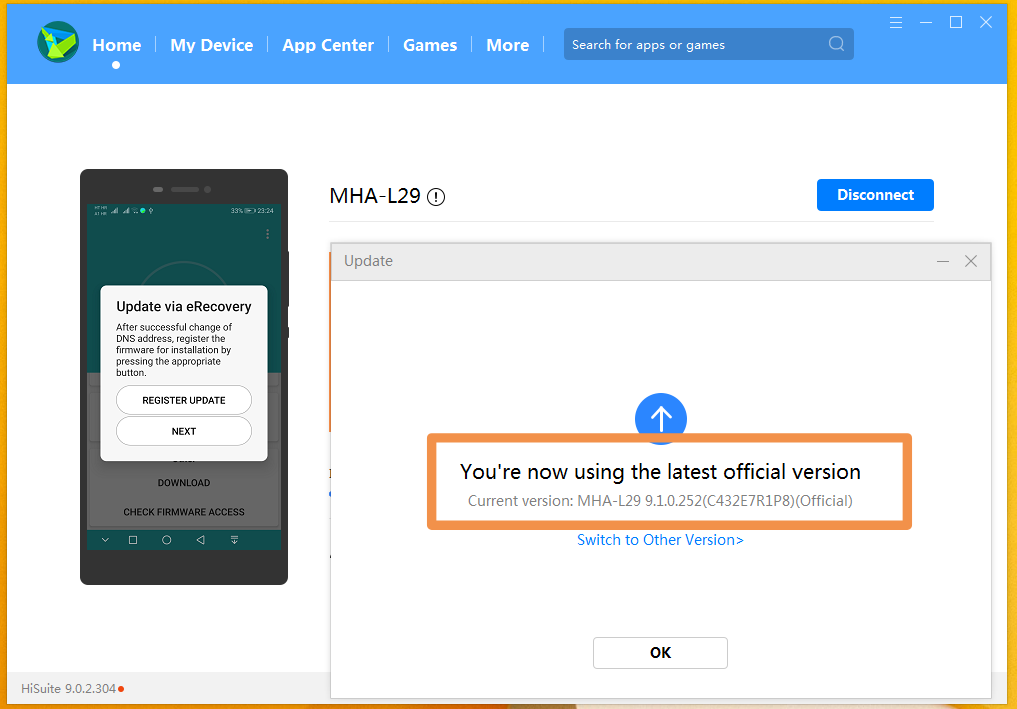Minimize the HiSuite main window

point(926,23)
